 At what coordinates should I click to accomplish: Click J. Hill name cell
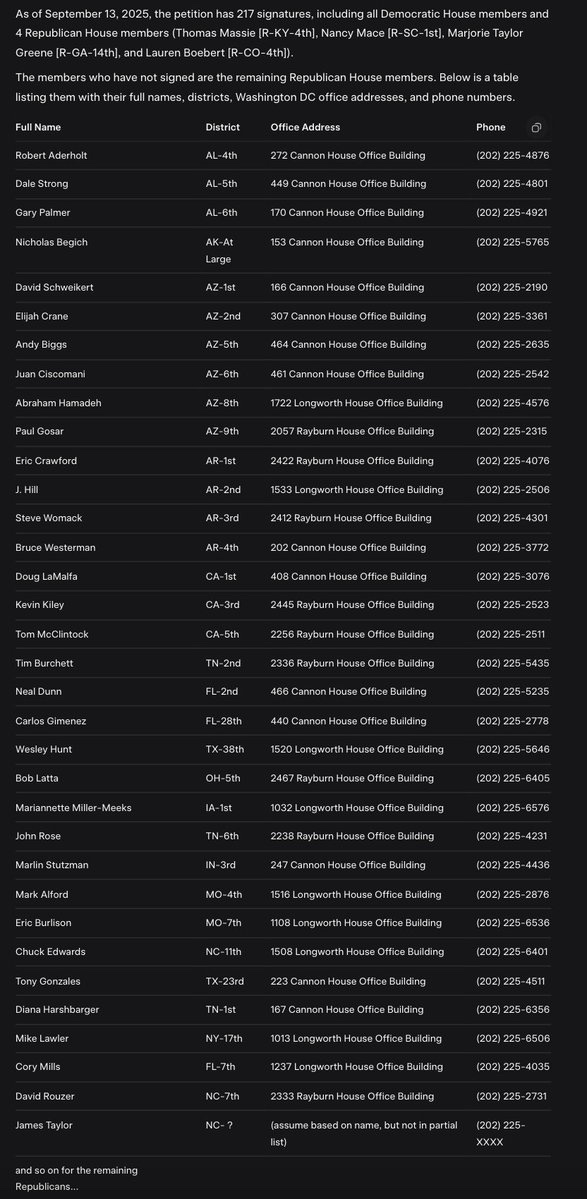(x=27, y=489)
